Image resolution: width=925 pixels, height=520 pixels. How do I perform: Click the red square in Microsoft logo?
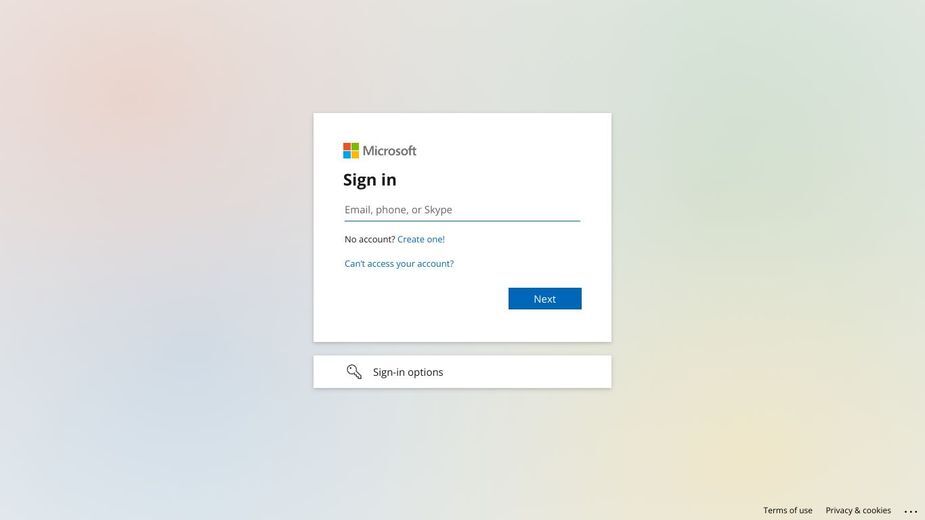click(347, 146)
